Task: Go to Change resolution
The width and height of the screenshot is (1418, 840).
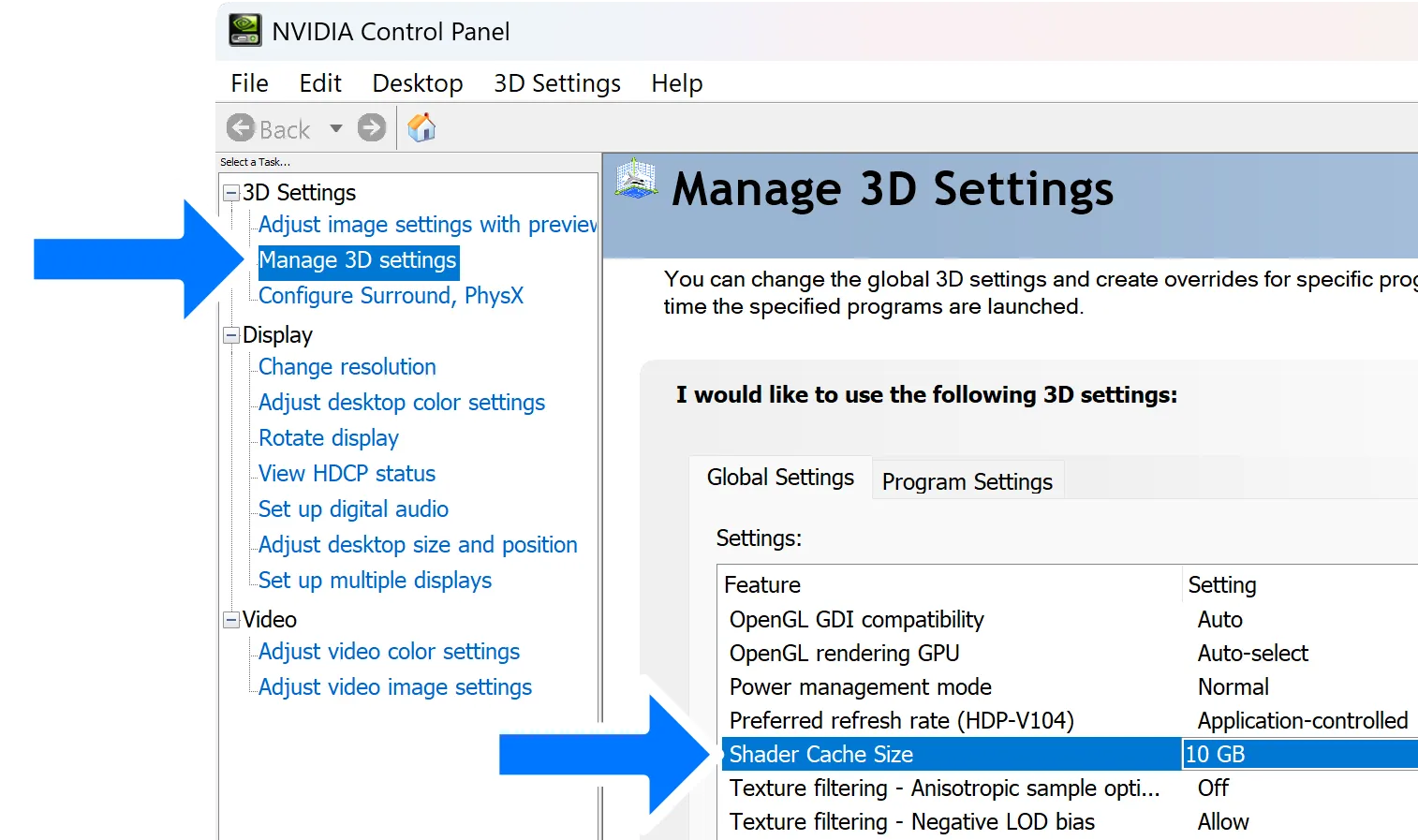Action: [x=347, y=367]
